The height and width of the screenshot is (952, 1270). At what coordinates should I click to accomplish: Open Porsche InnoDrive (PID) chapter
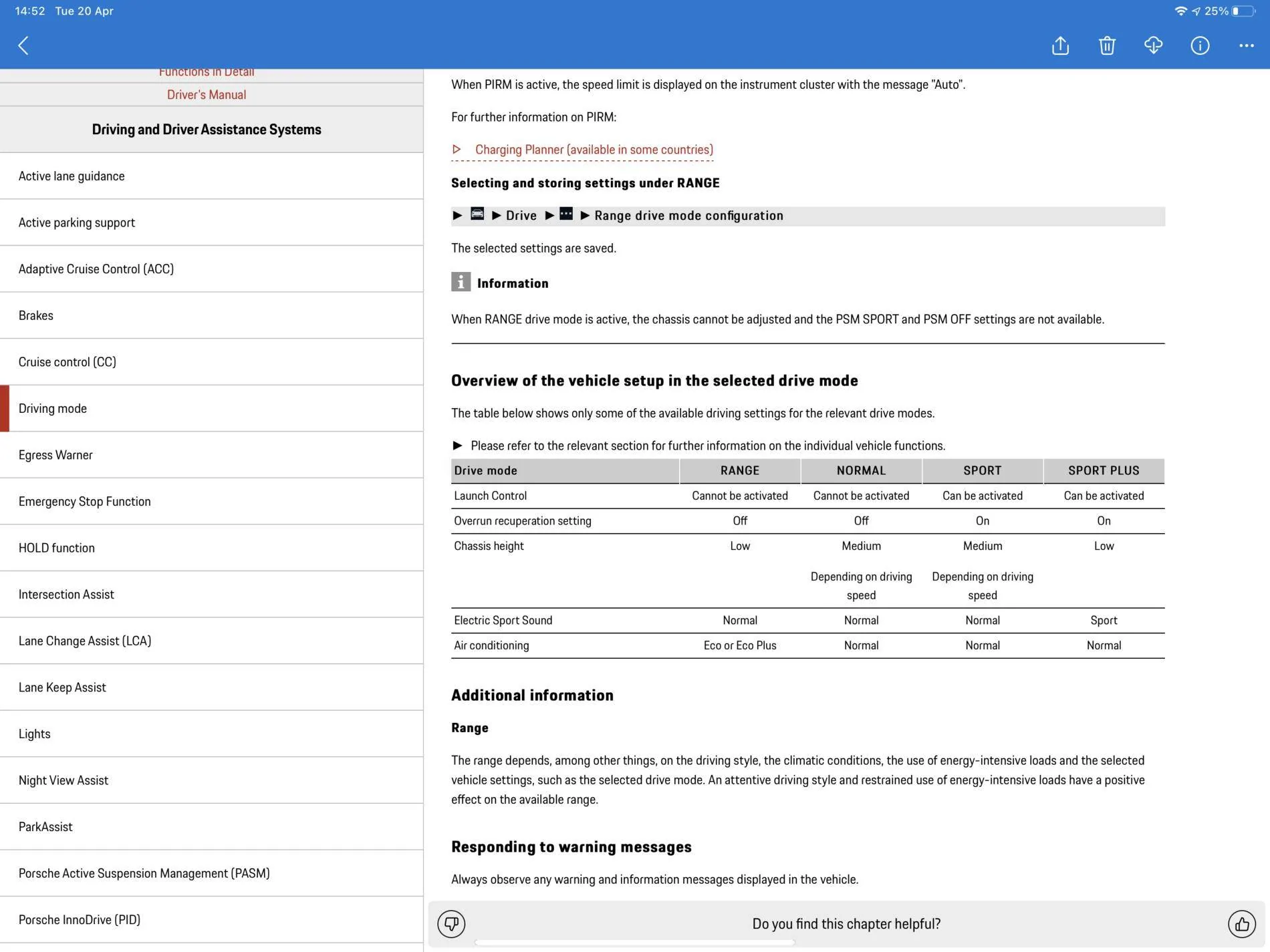point(211,920)
